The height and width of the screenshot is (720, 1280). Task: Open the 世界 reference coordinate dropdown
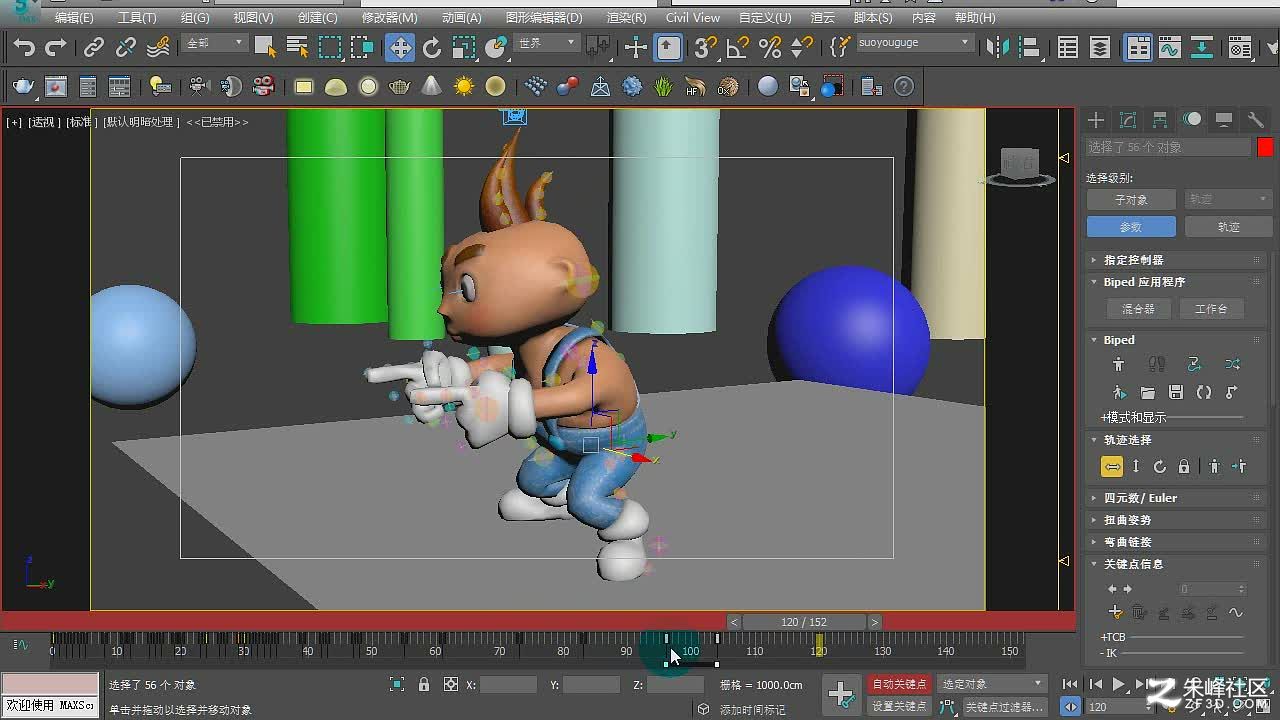point(546,43)
